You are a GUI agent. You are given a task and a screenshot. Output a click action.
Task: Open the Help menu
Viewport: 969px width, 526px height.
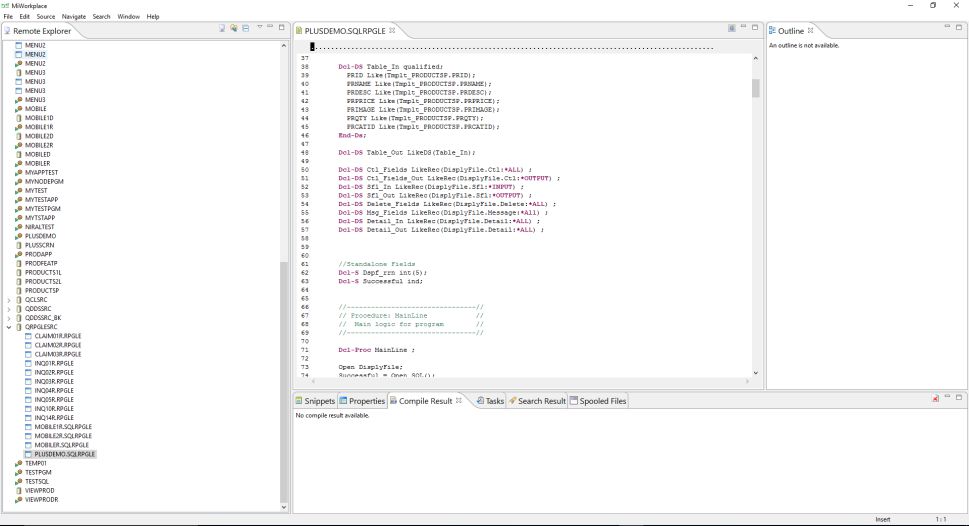[x=153, y=17]
